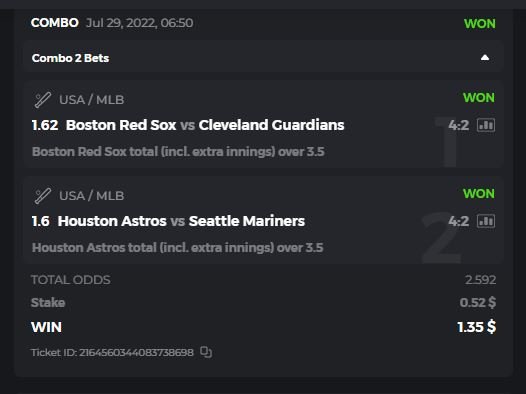Screen dimensions: 526x394
Task: Click Boston Red Sox total over 3.5 selection
Action: (x=178, y=152)
